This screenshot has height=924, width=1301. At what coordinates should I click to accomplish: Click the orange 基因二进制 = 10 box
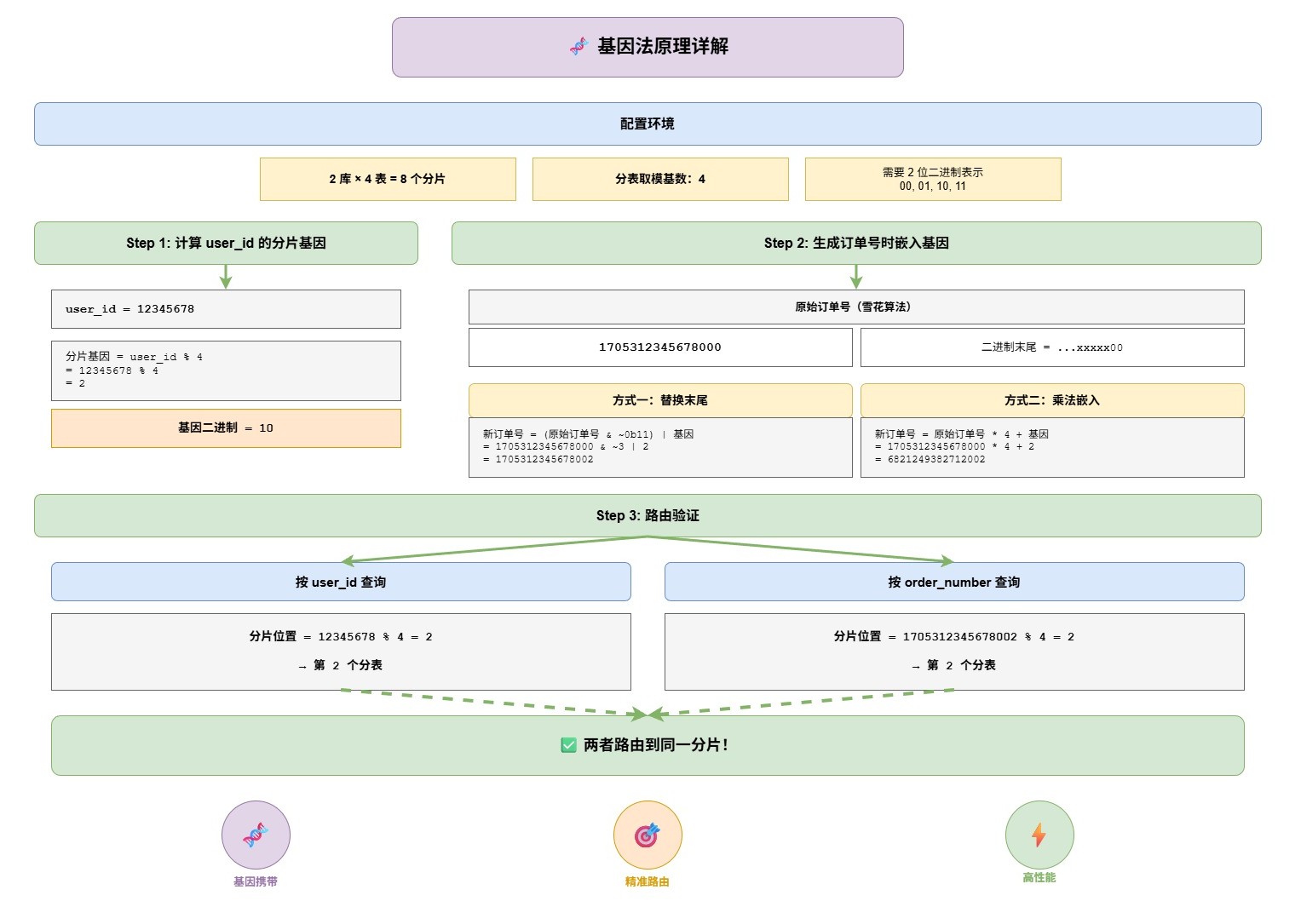pos(226,428)
